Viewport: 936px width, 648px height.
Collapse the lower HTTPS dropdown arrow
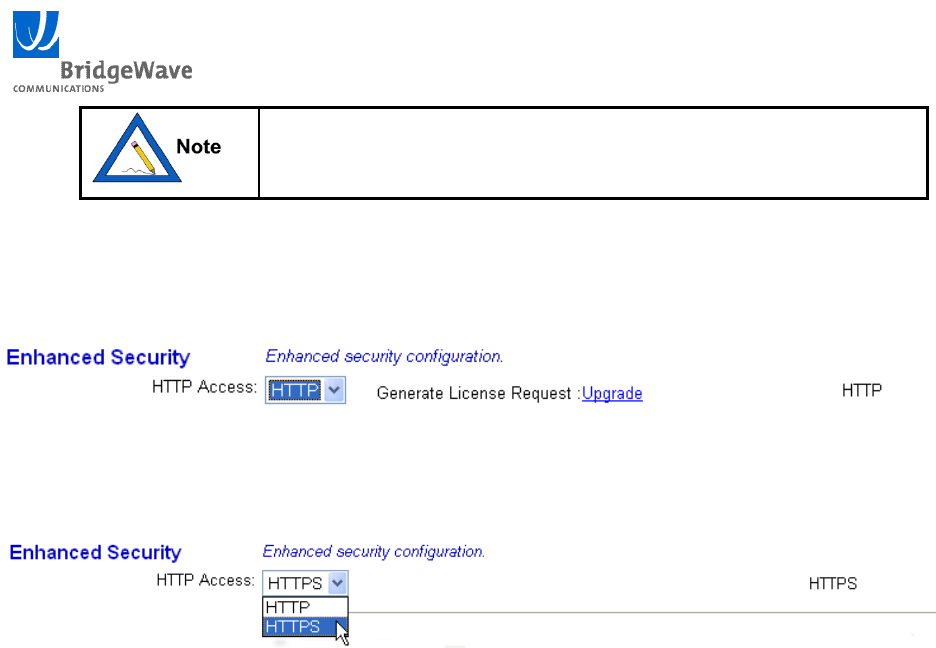click(338, 583)
